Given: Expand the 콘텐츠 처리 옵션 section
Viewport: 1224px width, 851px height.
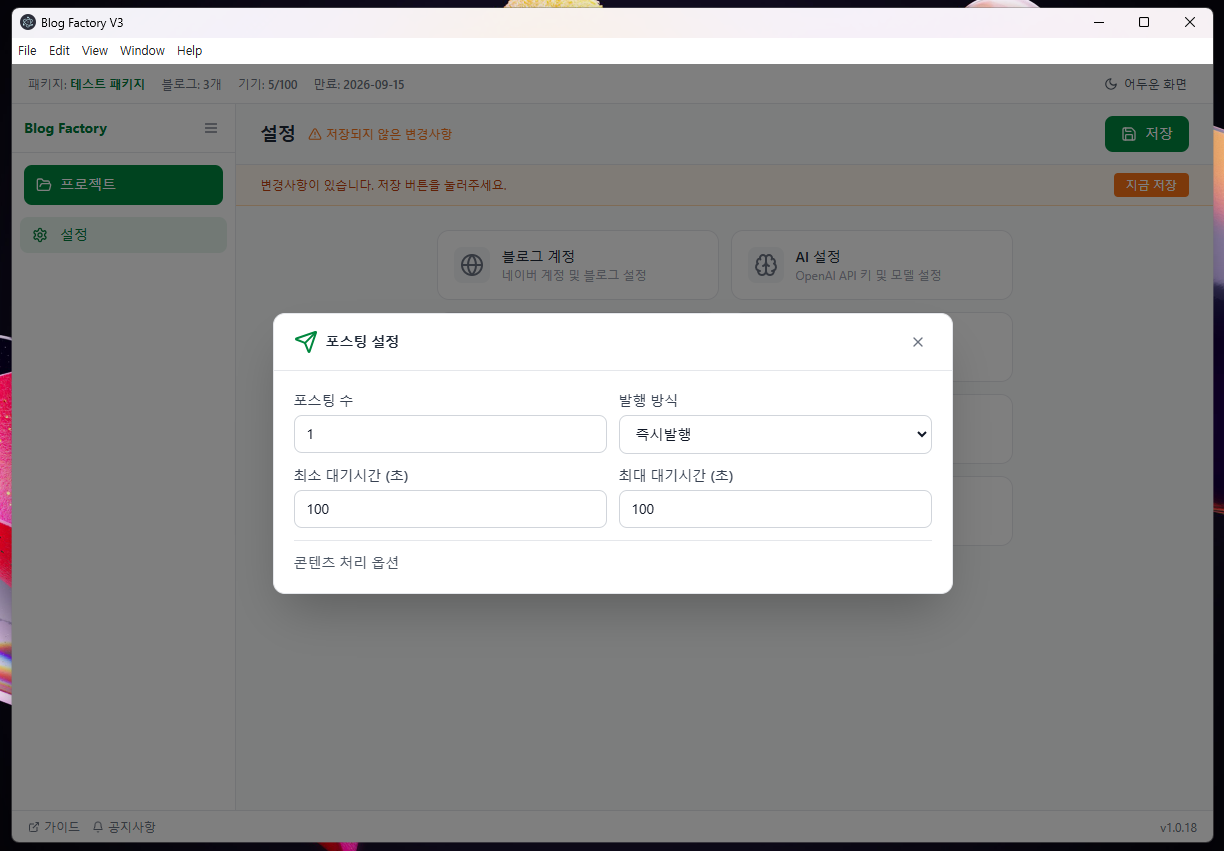Looking at the screenshot, I should click(x=346, y=562).
